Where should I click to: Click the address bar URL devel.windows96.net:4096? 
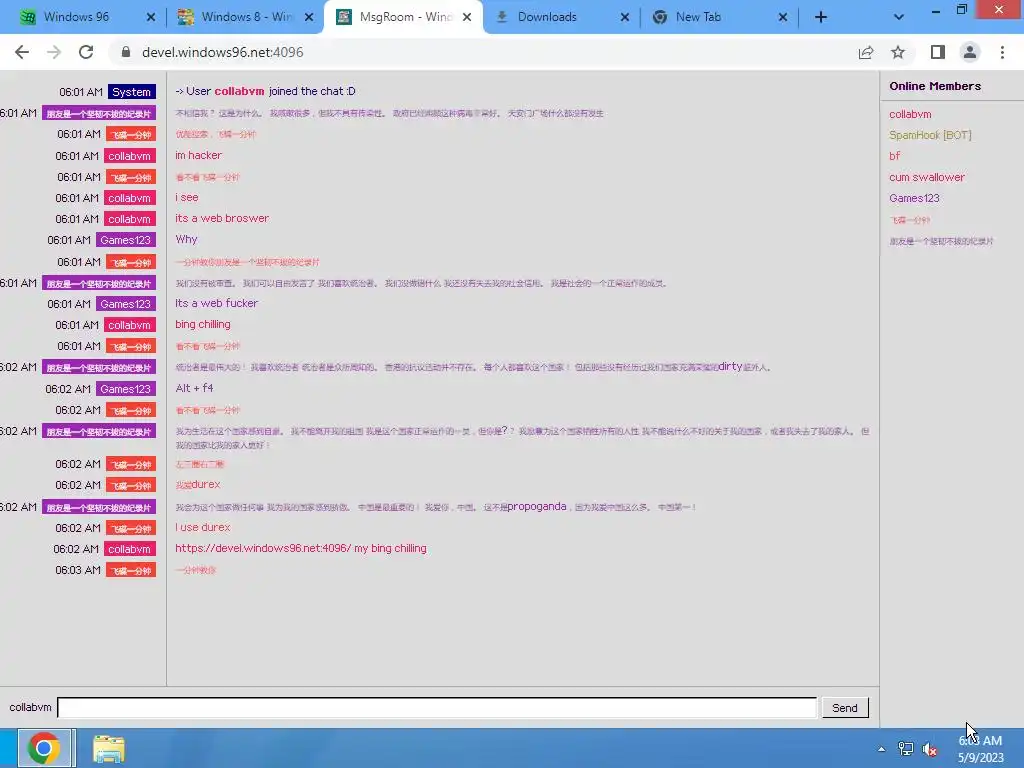223,52
